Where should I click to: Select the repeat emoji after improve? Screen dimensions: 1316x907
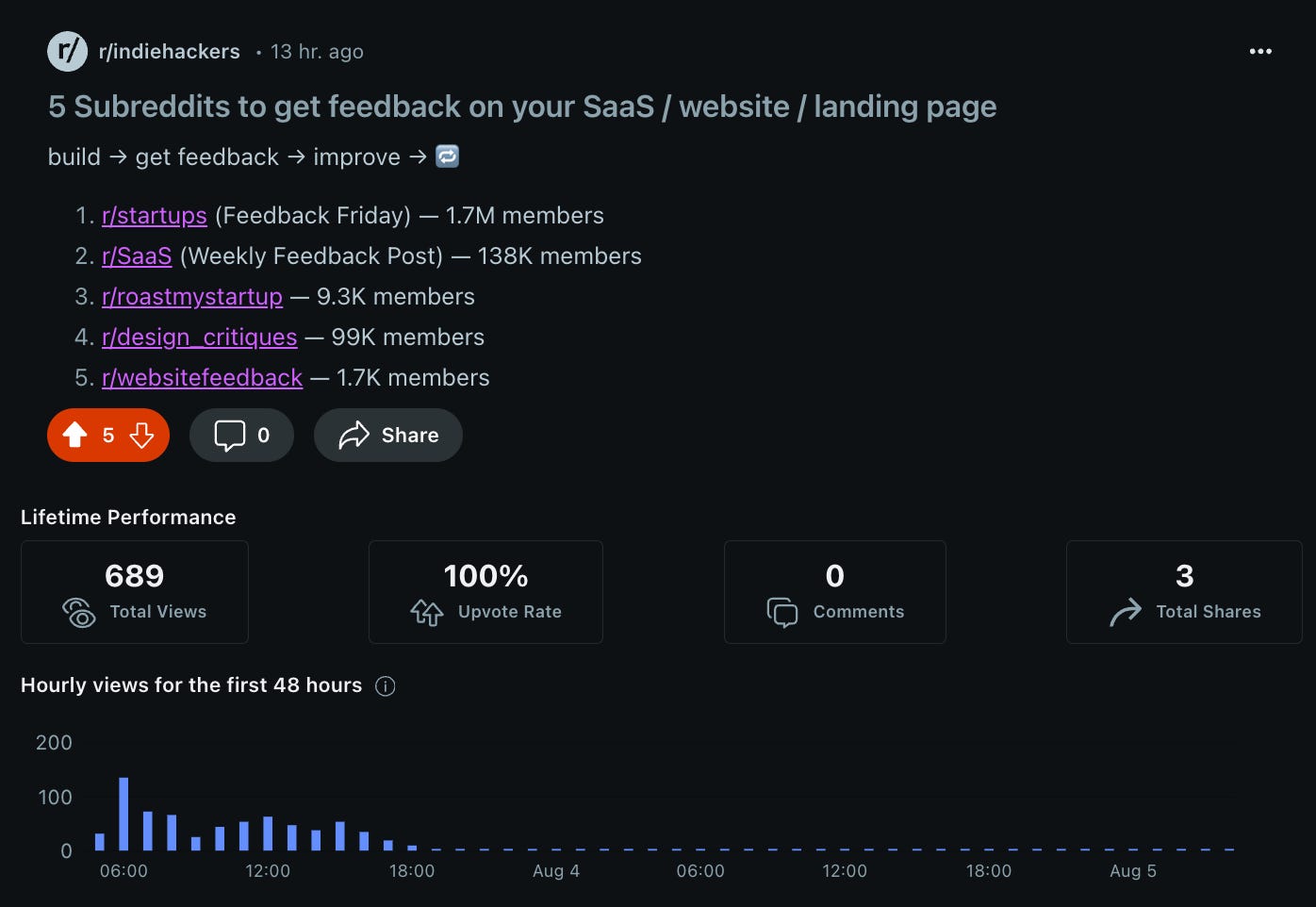(x=448, y=156)
